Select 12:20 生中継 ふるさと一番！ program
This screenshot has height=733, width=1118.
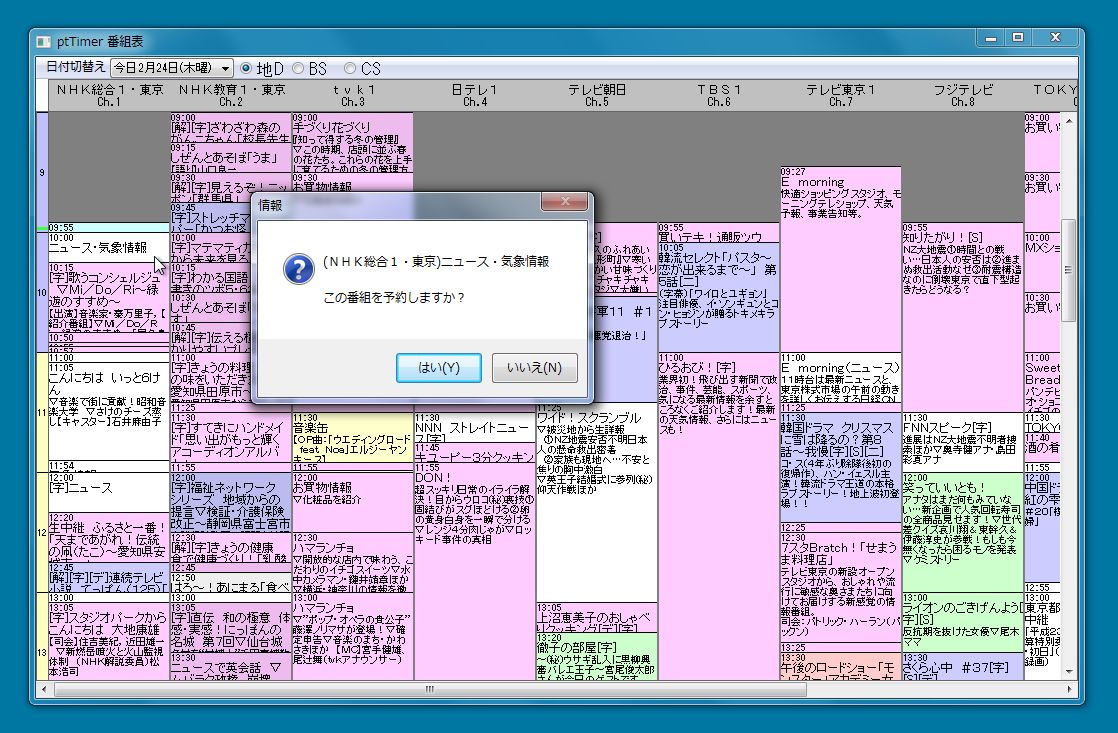[108, 537]
